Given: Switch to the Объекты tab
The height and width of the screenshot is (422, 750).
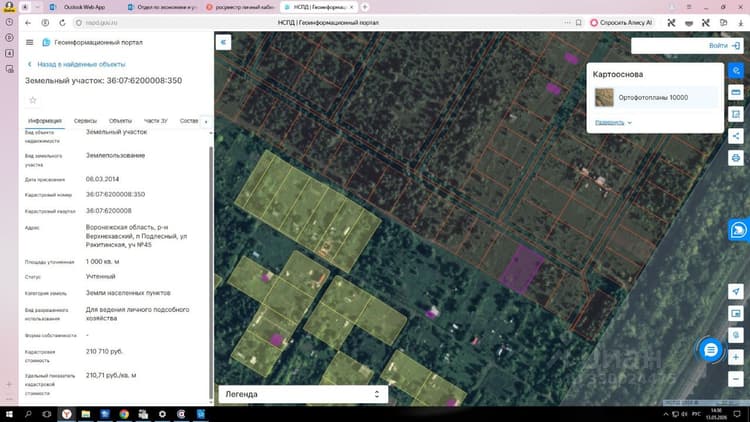Looking at the screenshot, I should (x=120, y=121).
